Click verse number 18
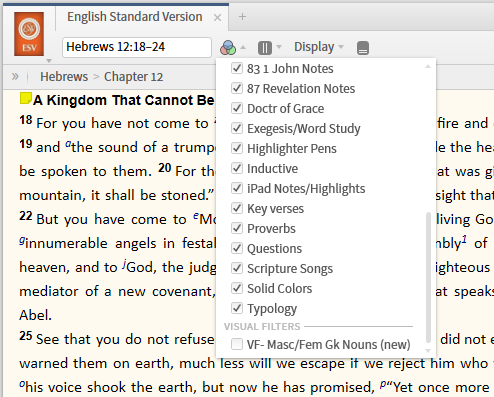This screenshot has height=397, width=494. pyautogui.click(x=26, y=120)
